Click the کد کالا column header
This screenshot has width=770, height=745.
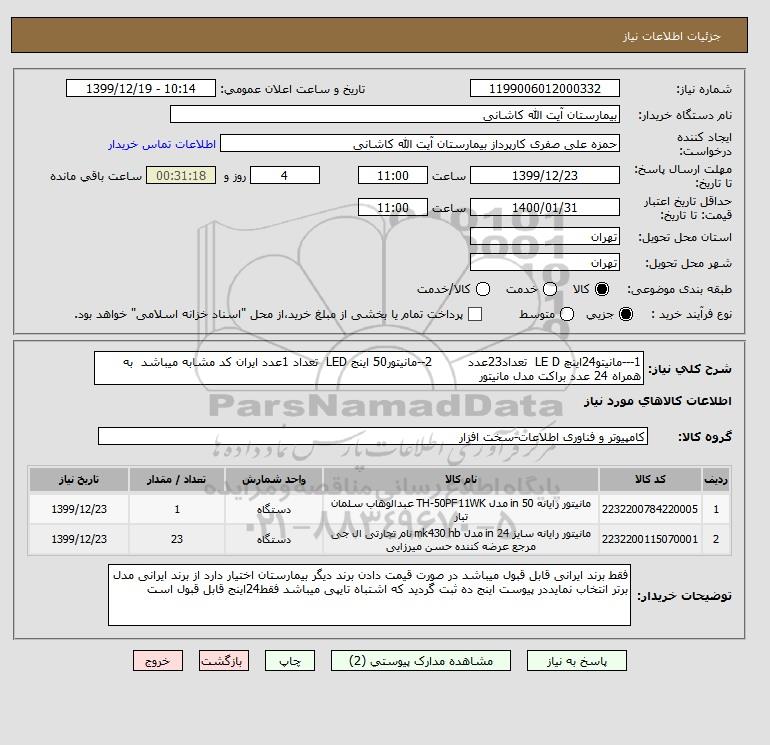click(650, 479)
